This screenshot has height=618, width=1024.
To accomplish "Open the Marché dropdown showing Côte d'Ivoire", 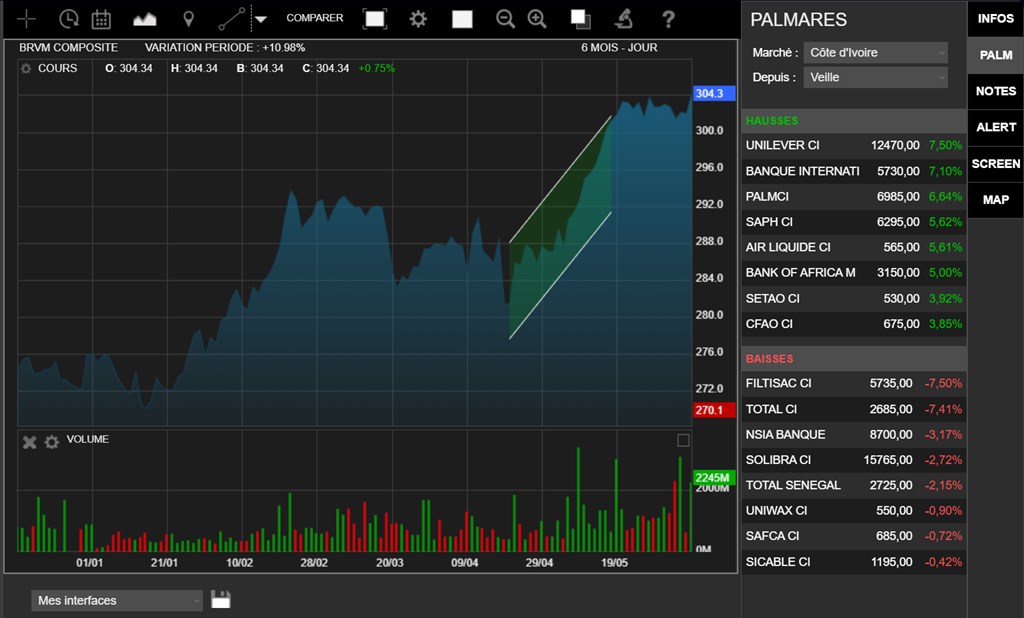I will coord(875,53).
